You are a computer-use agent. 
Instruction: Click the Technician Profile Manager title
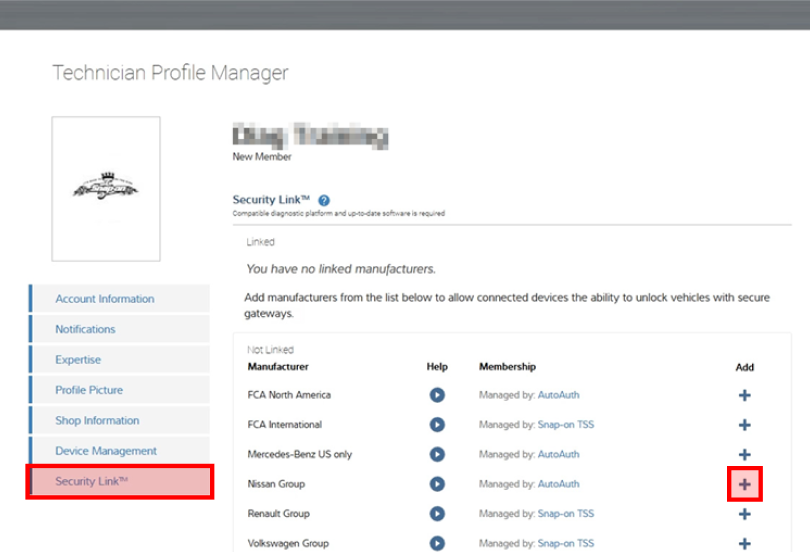[170, 73]
